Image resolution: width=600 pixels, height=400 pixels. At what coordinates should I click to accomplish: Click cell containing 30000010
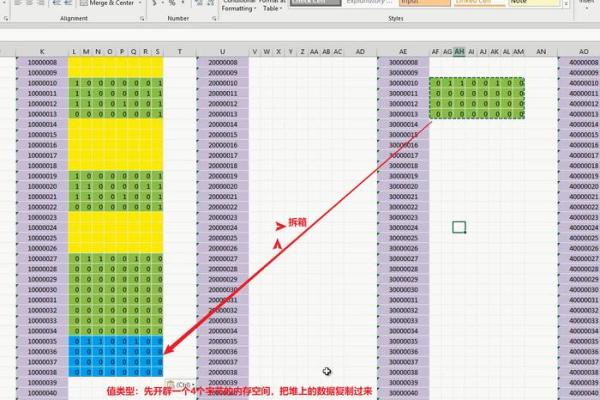click(x=403, y=83)
